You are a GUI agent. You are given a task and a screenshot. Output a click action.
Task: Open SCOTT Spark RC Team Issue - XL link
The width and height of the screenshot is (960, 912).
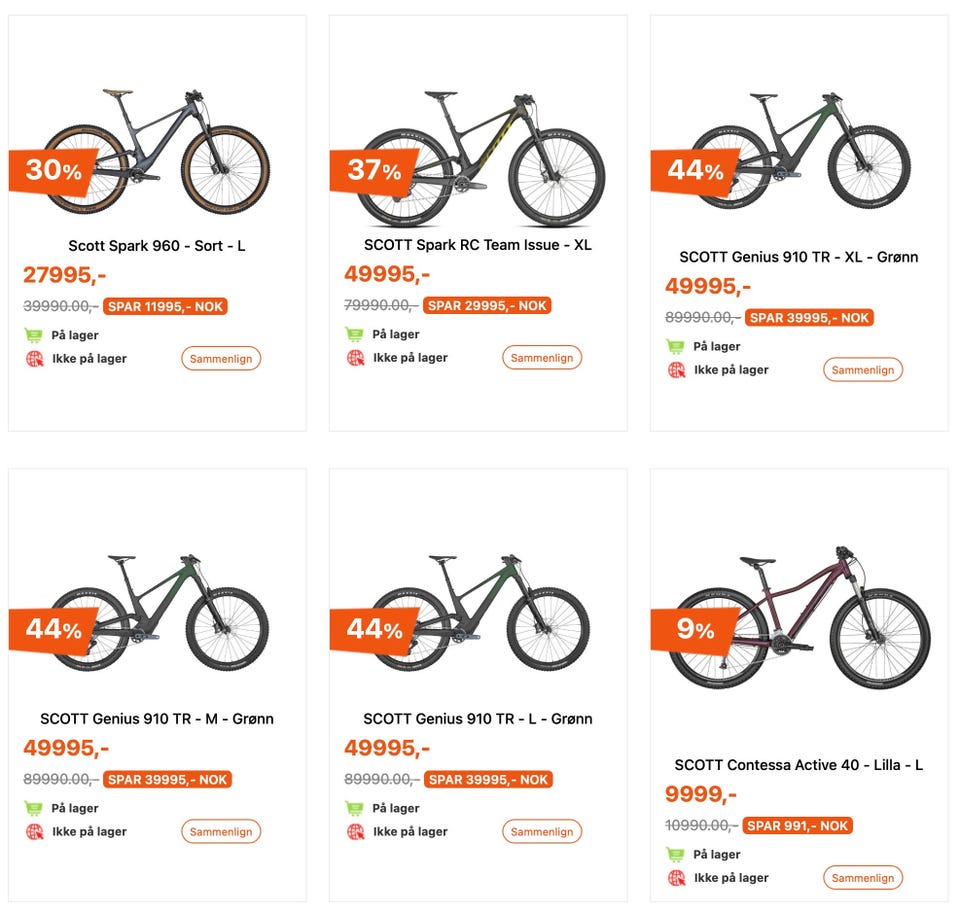[478, 245]
